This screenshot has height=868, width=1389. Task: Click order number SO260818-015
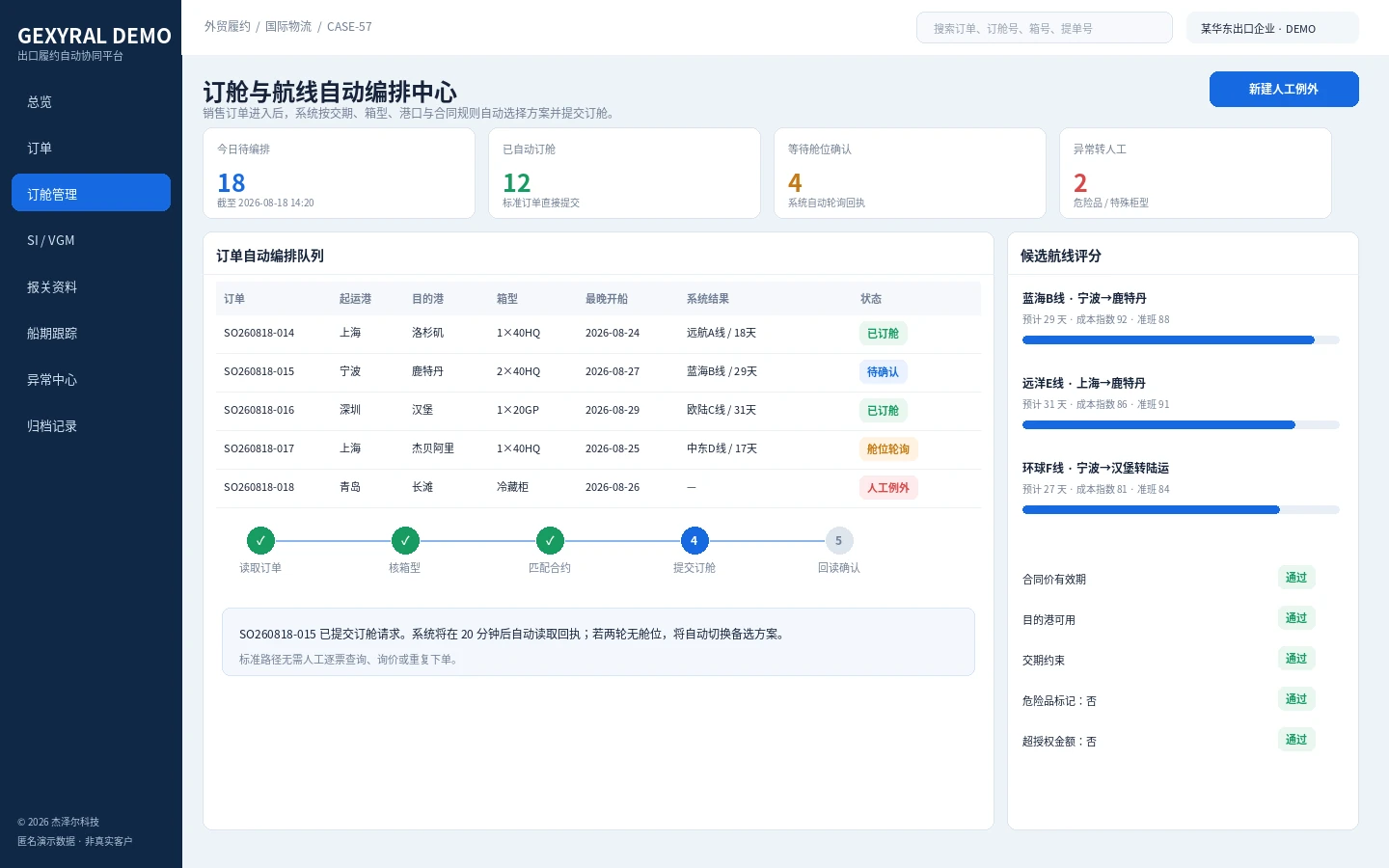pos(259,372)
